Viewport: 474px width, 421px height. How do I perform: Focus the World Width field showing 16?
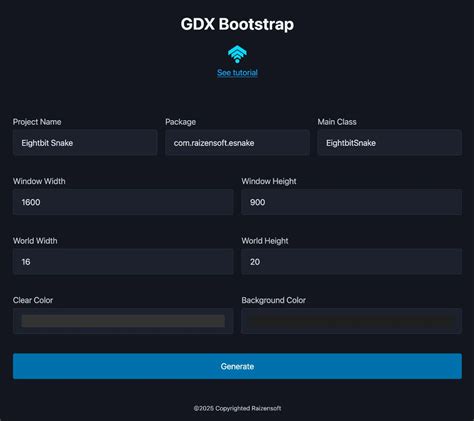pyautogui.click(x=123, y=262)
